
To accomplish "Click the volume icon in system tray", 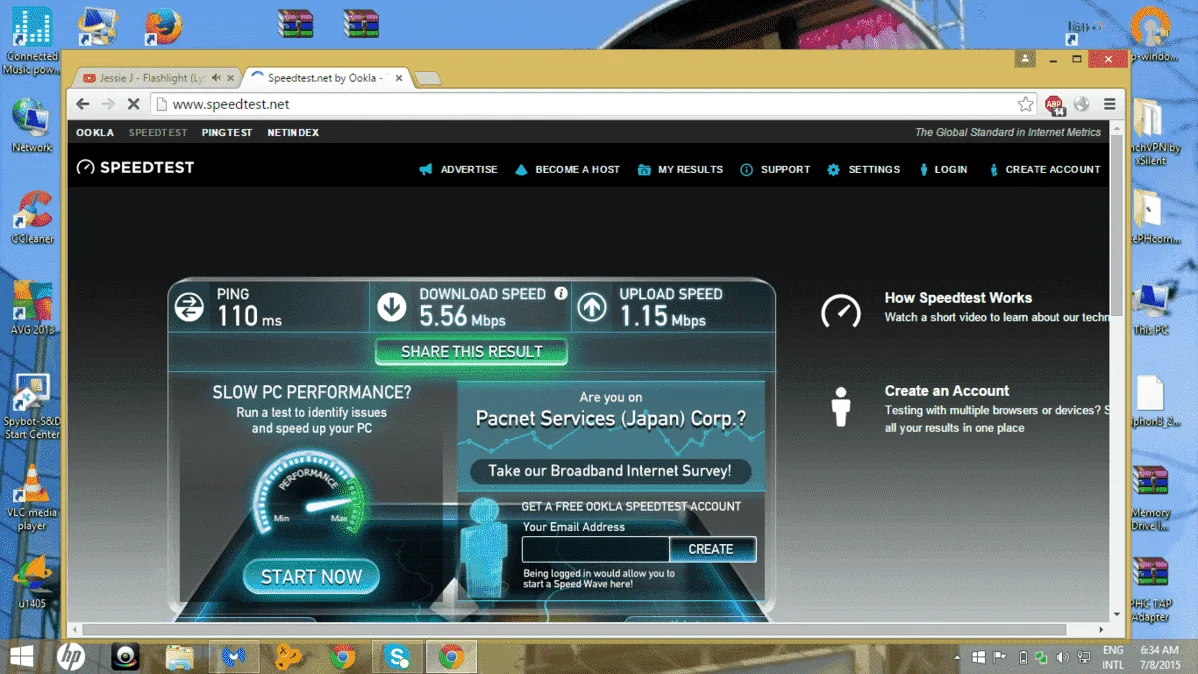I will click(x=1062, y=657).
